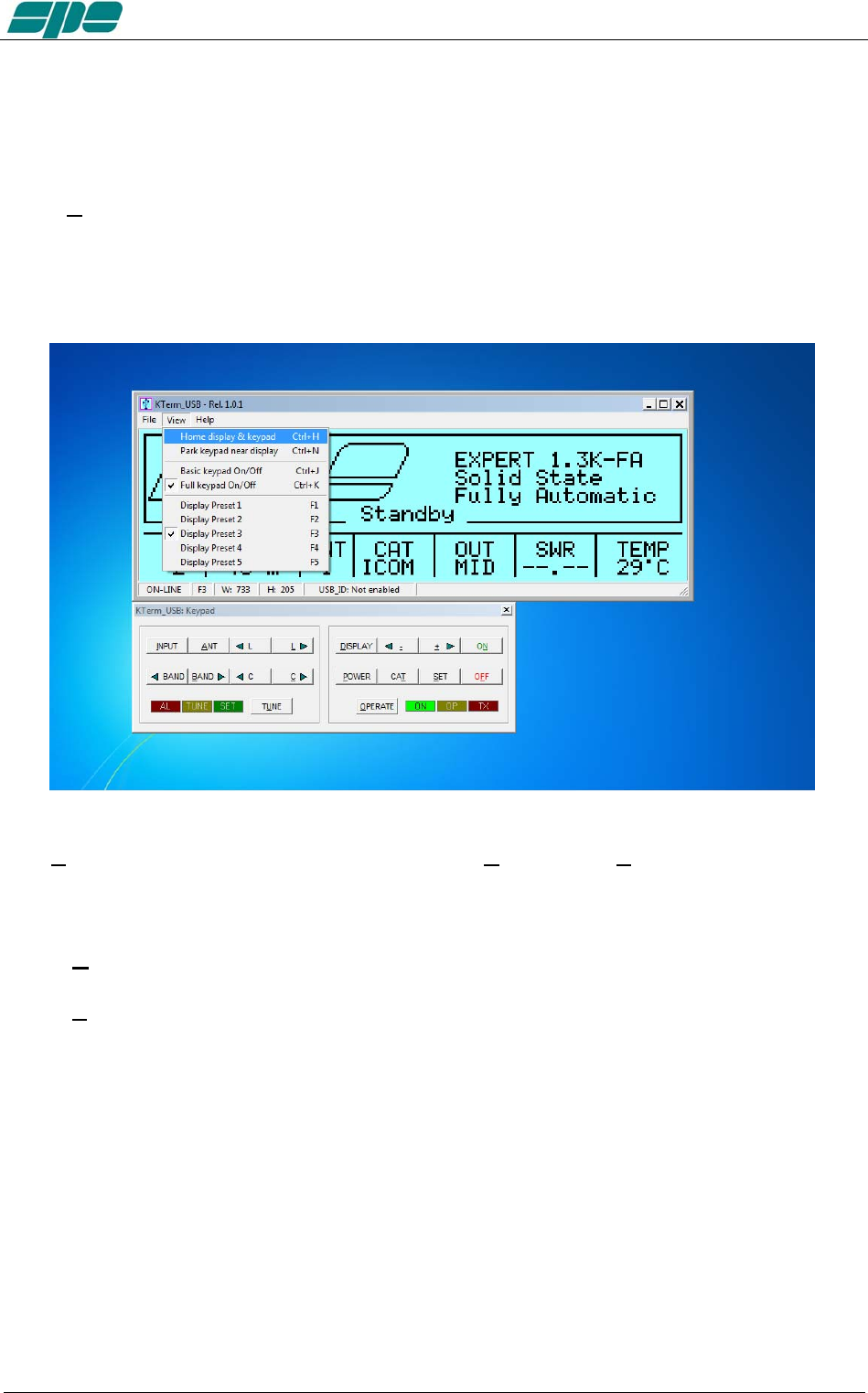The image size is (868, 1393).
Task: Click the OPERATE keypad button
Action: point(377,706)
